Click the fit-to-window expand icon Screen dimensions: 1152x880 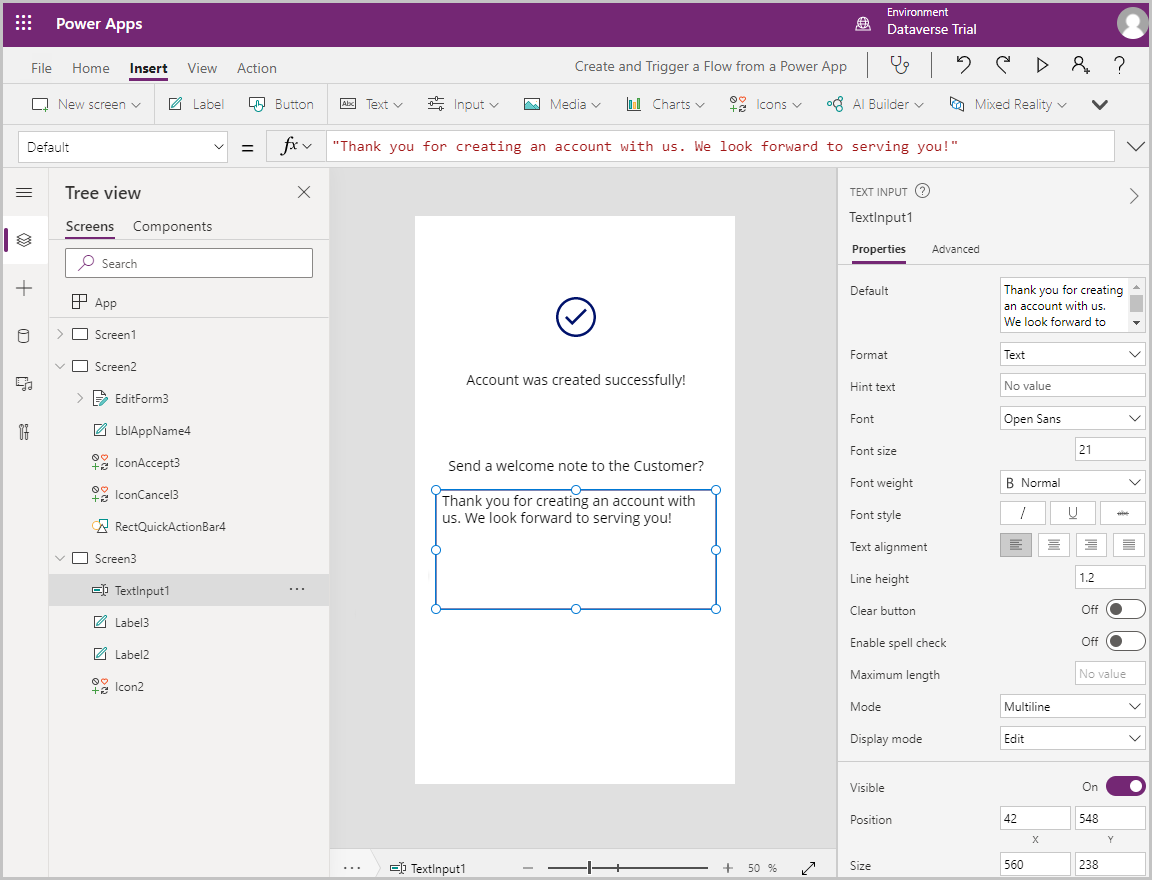click(808, 868)
